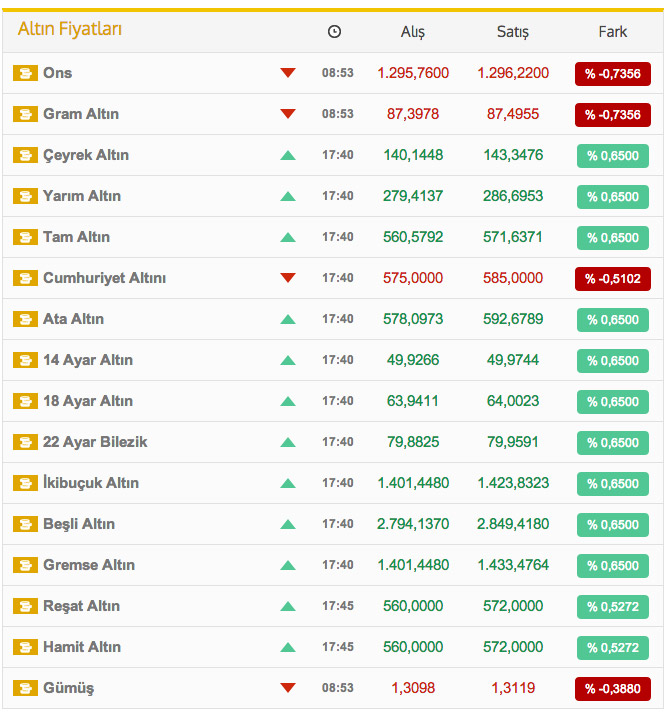Open the Çeyrek Altın link

[86, 155]
